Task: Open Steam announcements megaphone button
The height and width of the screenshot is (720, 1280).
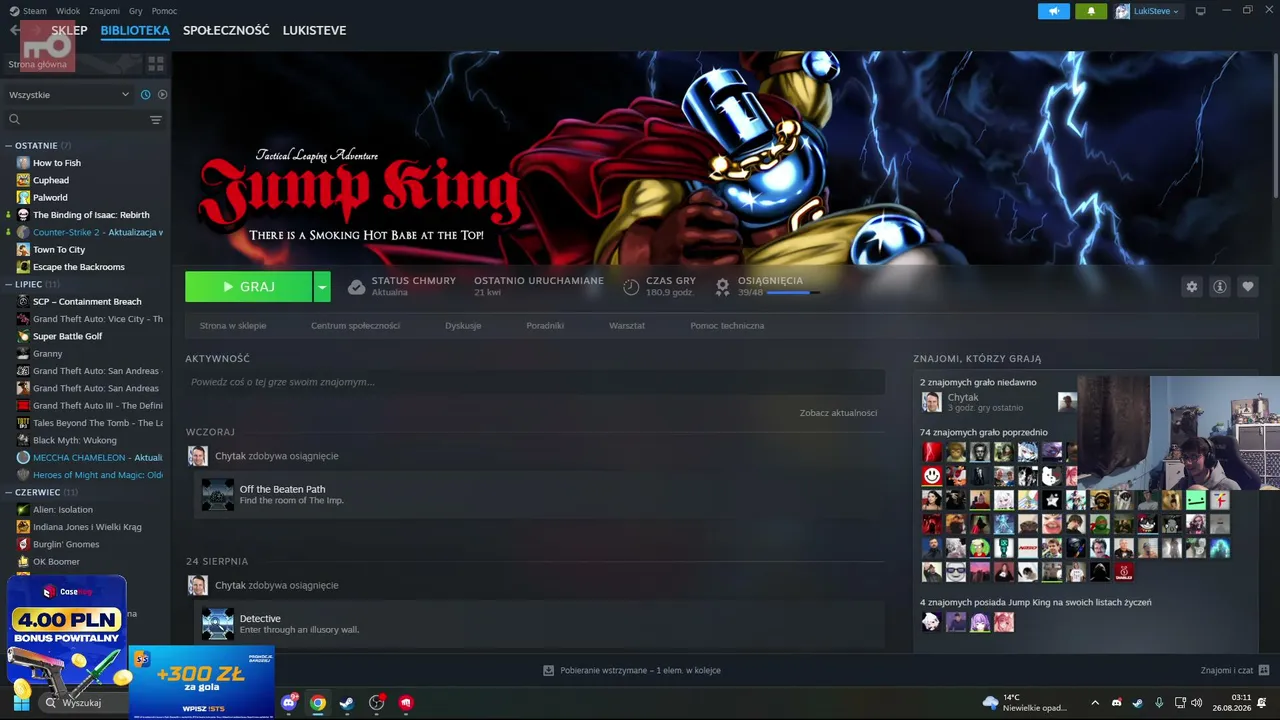Action: [x=1053, y=11]
